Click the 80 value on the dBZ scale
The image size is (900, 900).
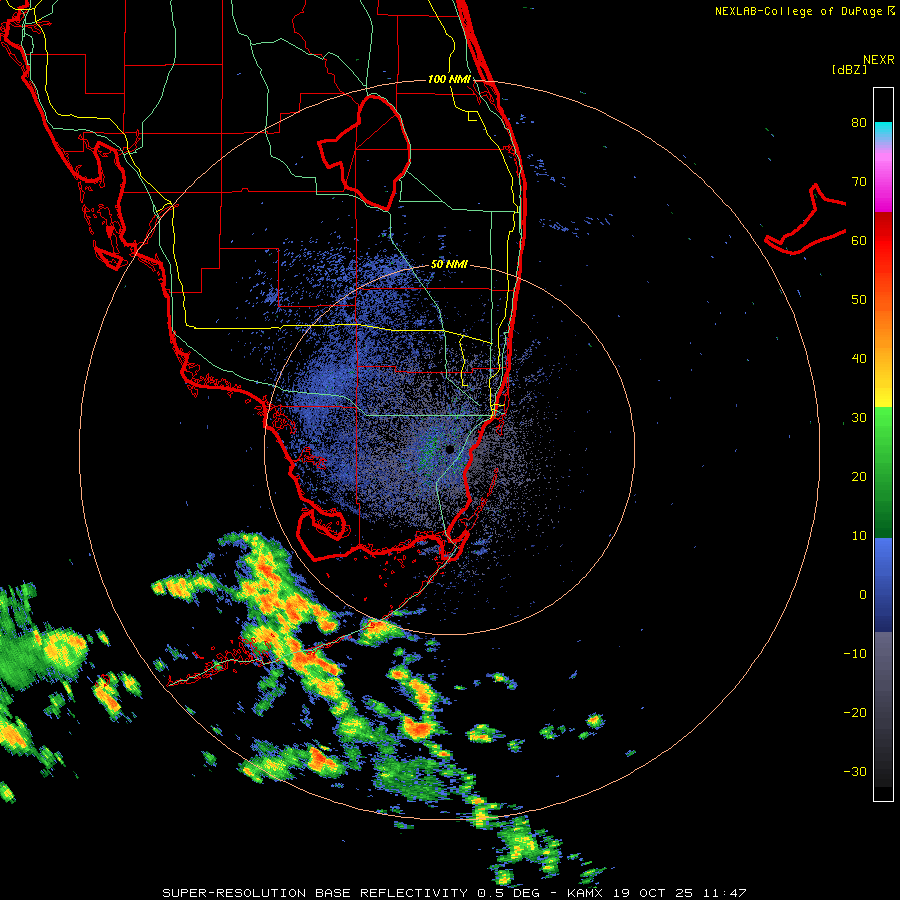pos(859,123)
